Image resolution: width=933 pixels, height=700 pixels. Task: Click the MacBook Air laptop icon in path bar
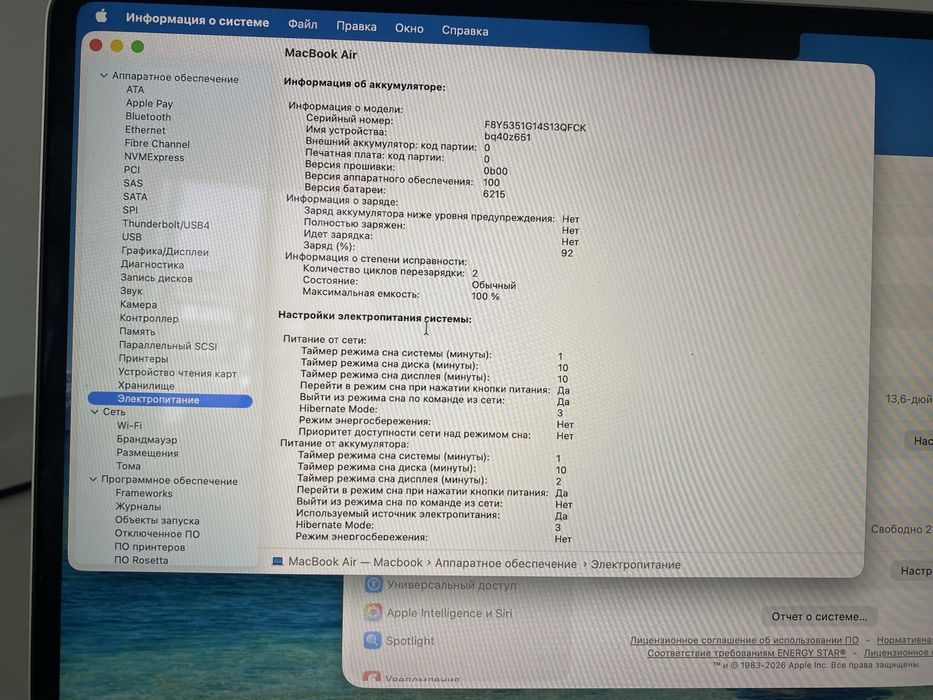coord(277,561)
